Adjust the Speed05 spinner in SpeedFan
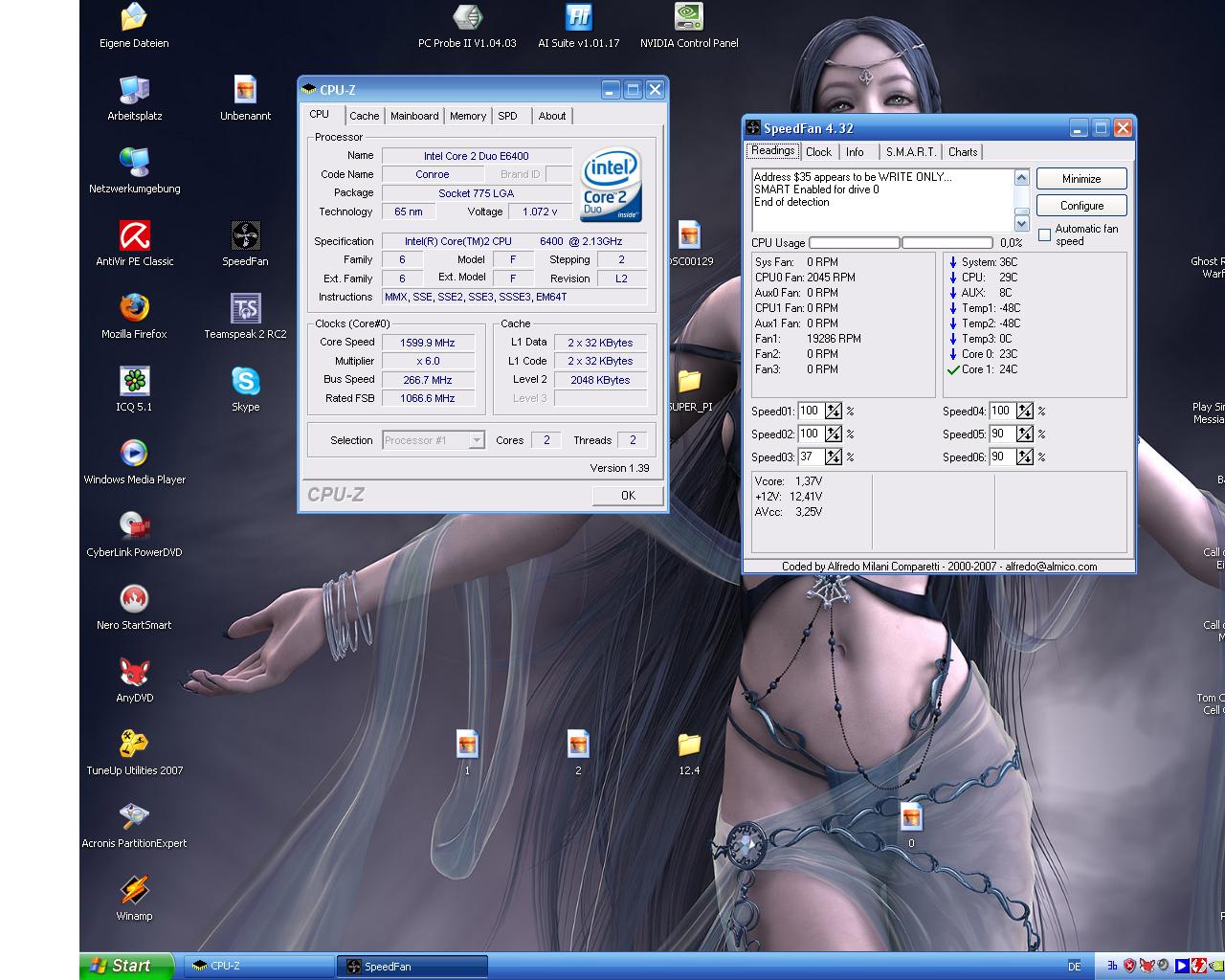Viewport: 1225px width, 980px height. (x=1025, y=434)
